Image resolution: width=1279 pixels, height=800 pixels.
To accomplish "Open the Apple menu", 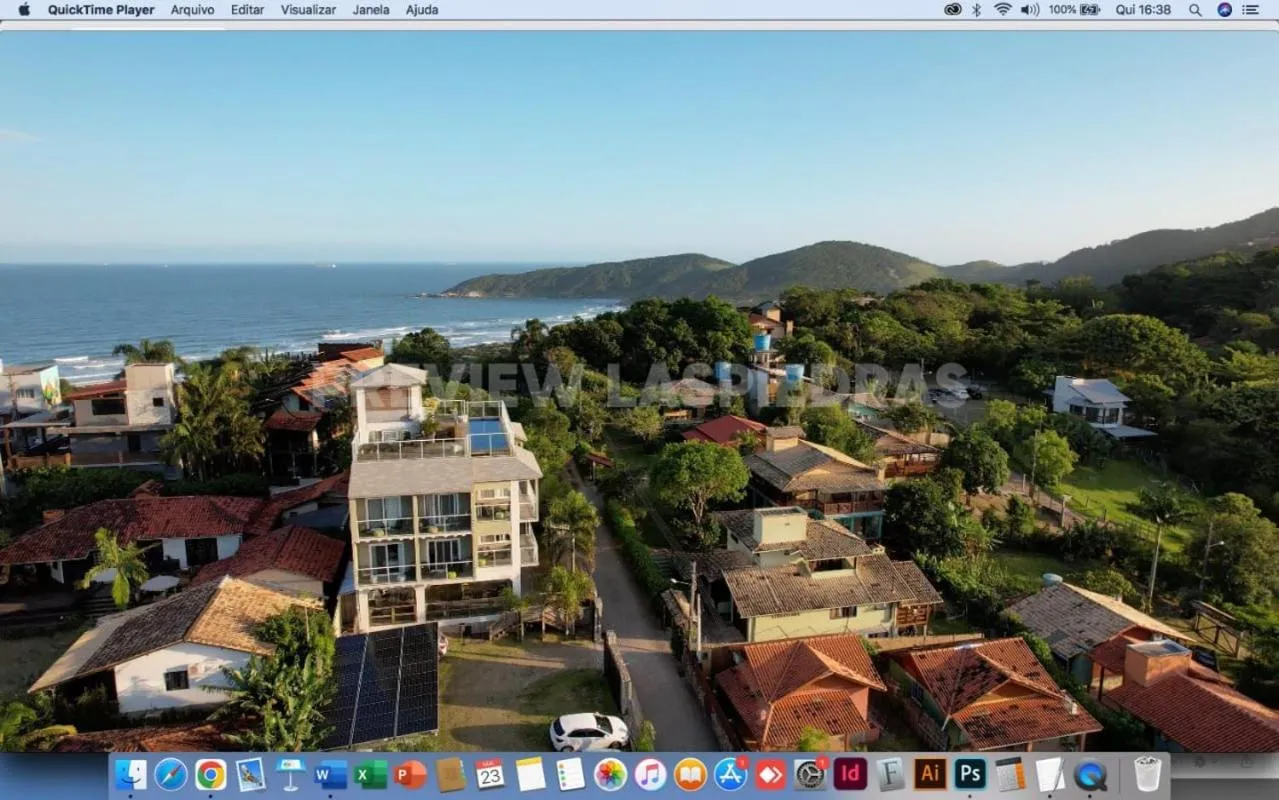I will pos(24,10).
